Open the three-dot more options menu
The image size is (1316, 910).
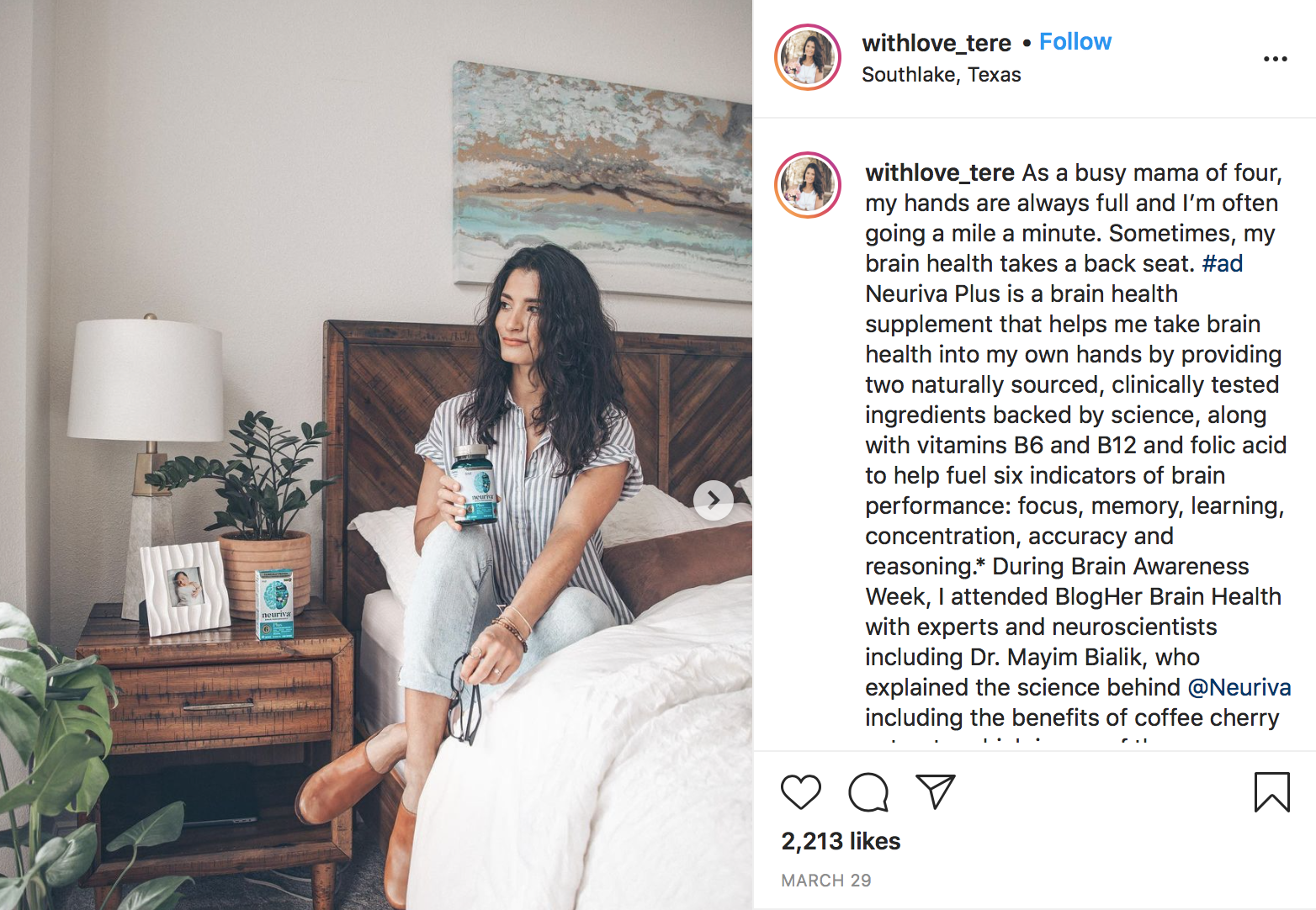tap(1275, 59)
